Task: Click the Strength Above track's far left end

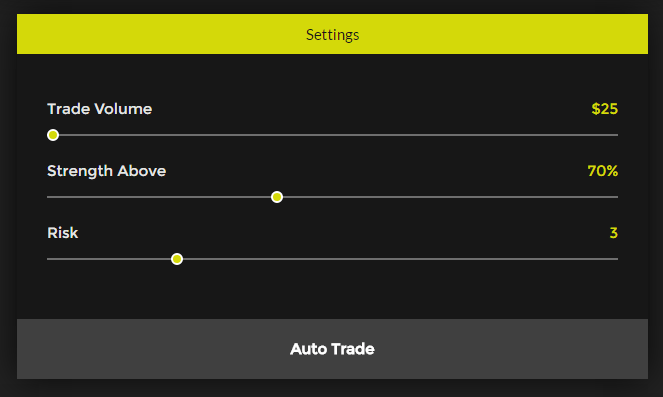Action: tap(50, 197)
